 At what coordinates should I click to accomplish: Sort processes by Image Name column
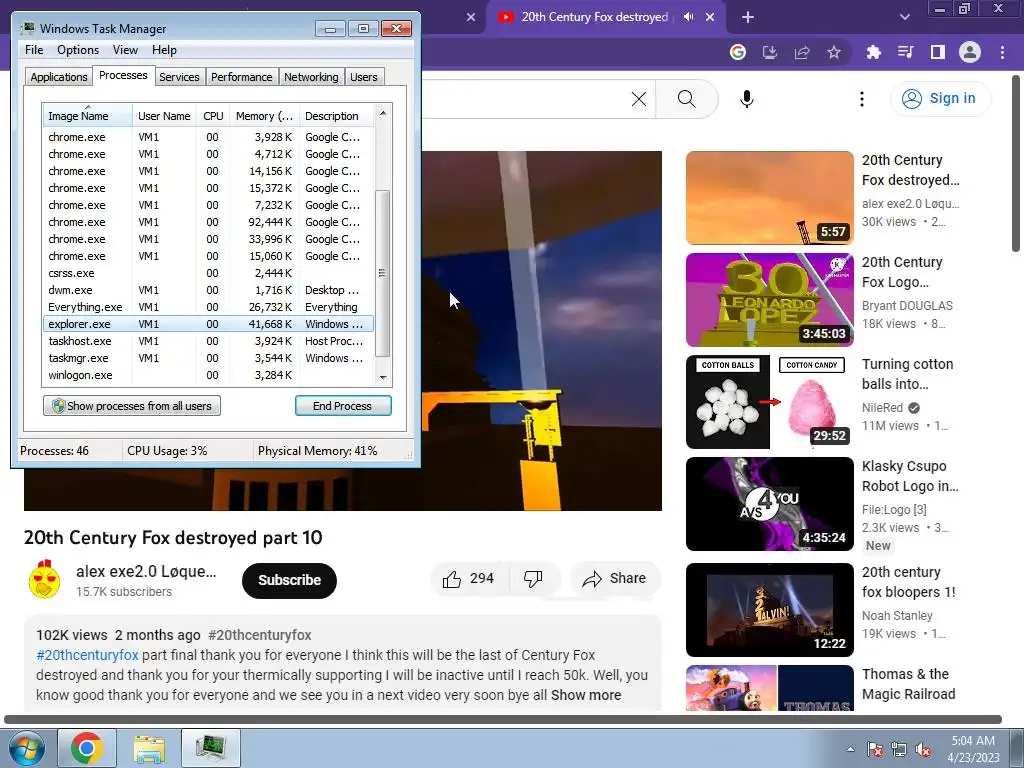pos(88,116)
